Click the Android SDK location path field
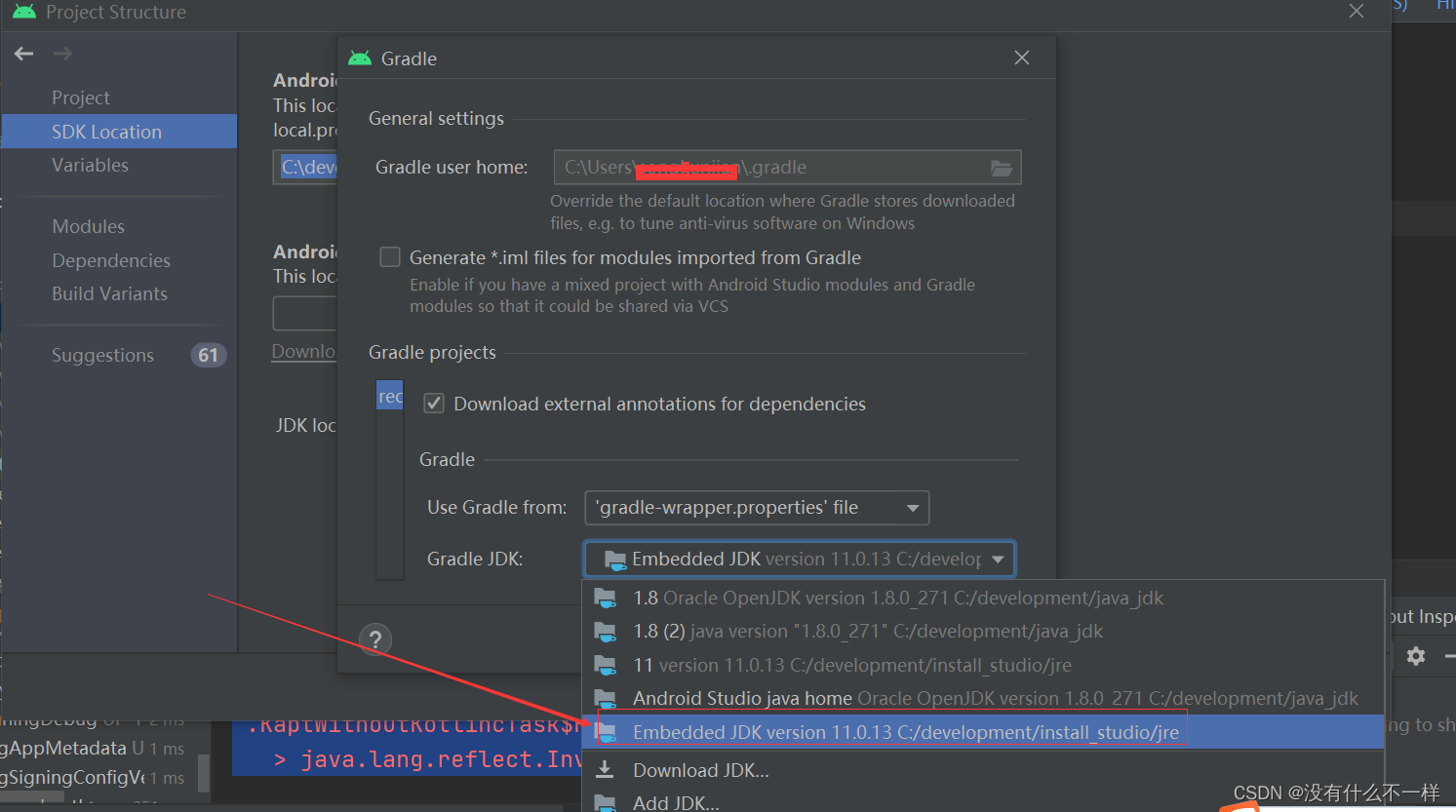Image resolution: width=1456 pixels, height=812 pixels. pyautogui.click(x=305, y=167)
